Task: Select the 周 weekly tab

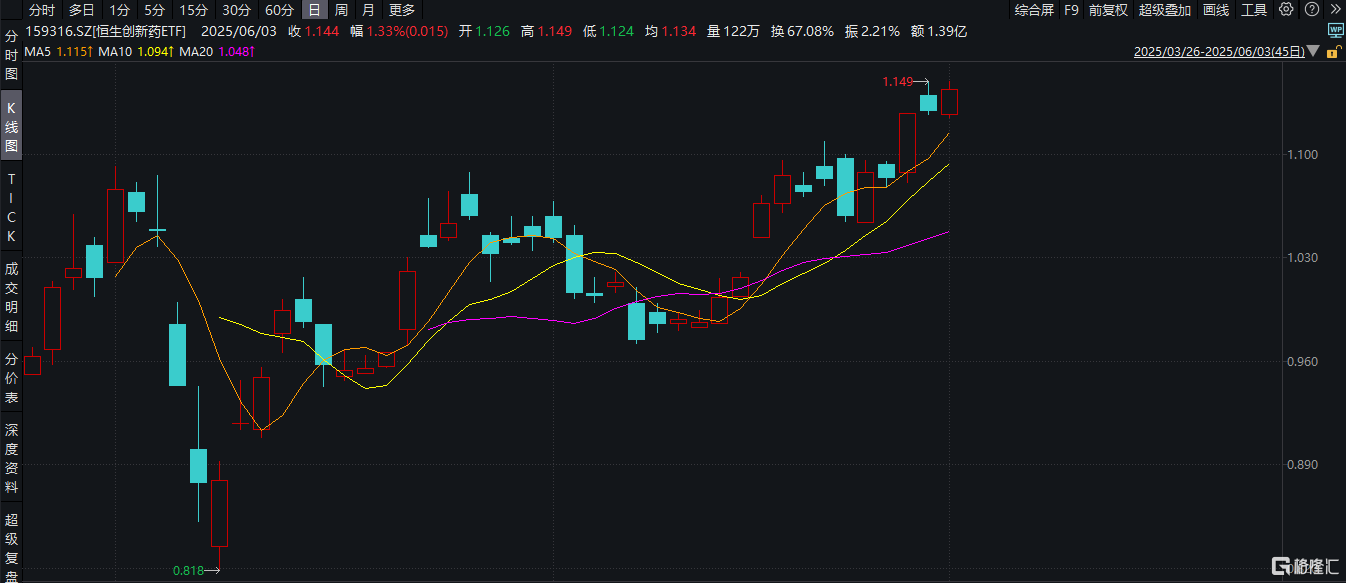Action: (342, 10)
